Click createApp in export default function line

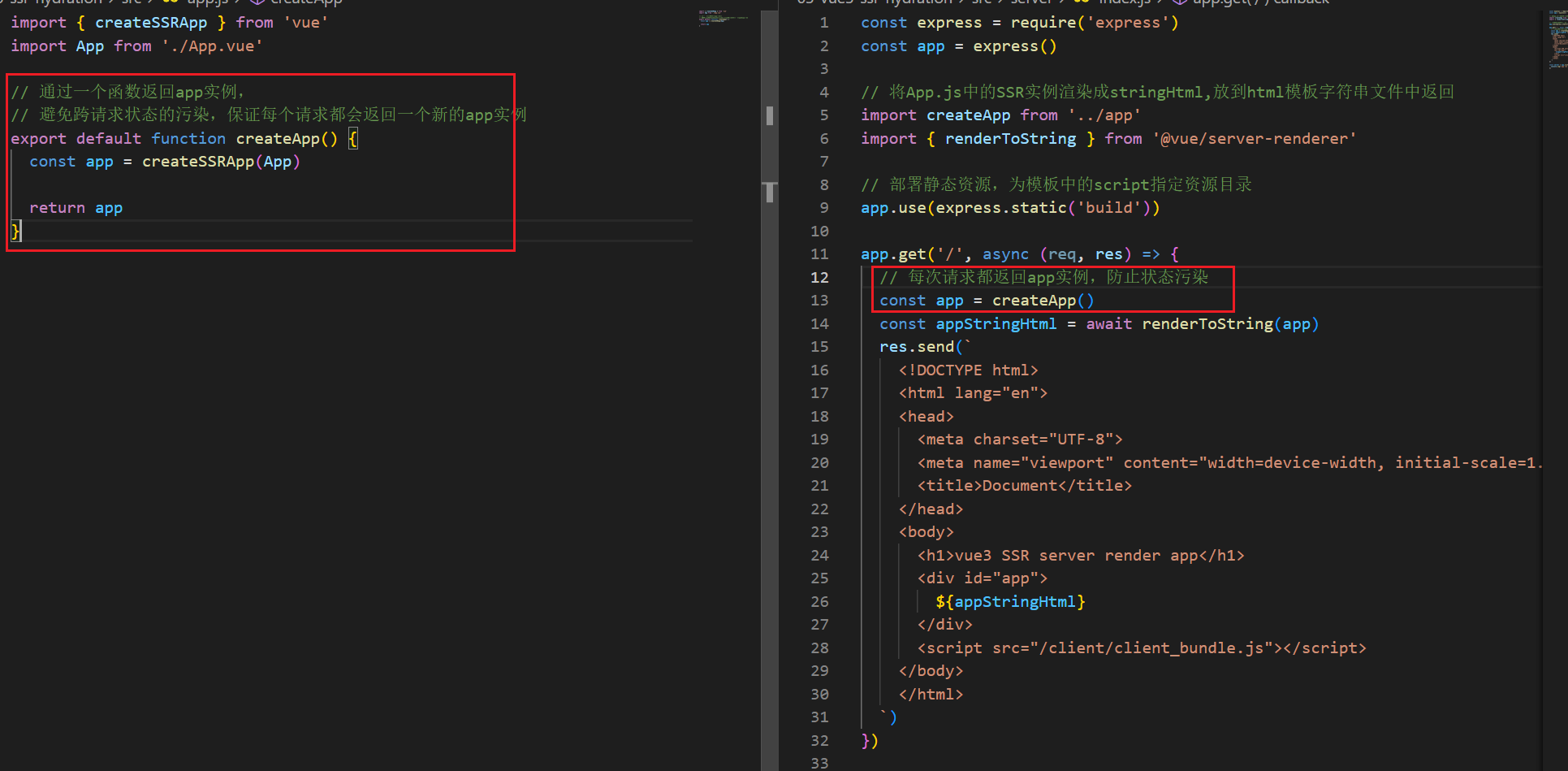[x=278, y=139]
